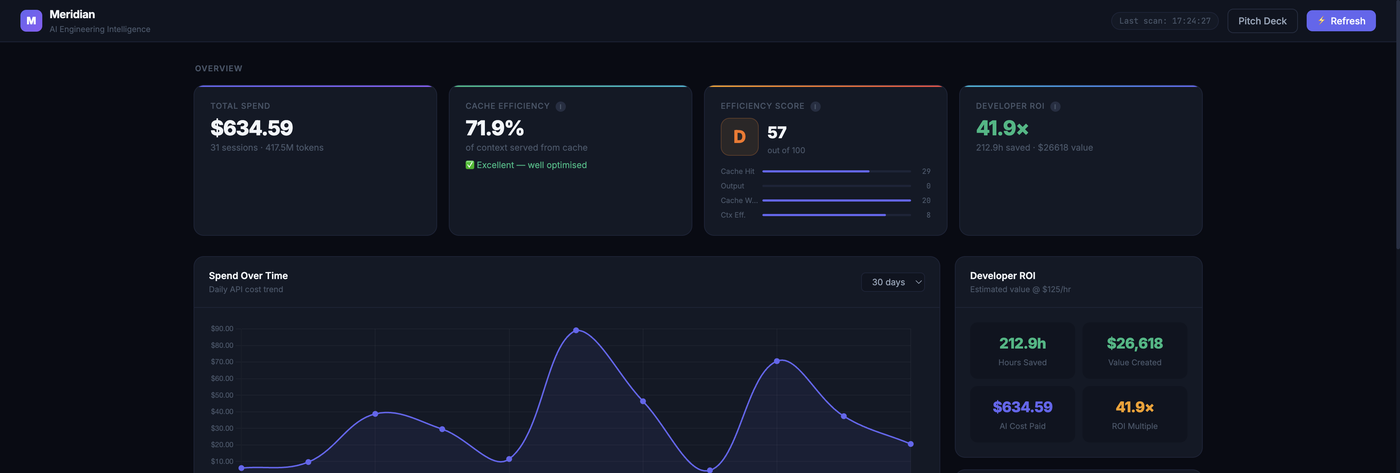Open the Pitch Deck
This screenshot has height=473, width=1400.
1262,21
